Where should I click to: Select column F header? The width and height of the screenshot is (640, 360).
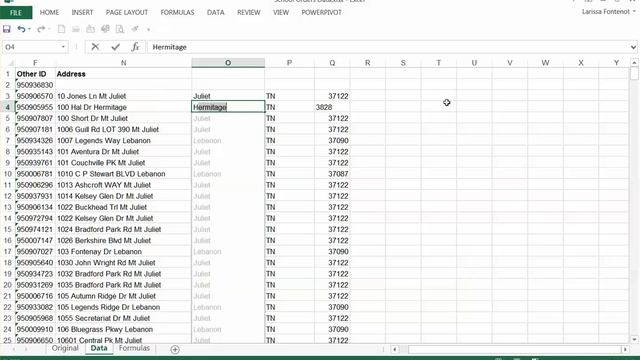[x=35, y=63]
